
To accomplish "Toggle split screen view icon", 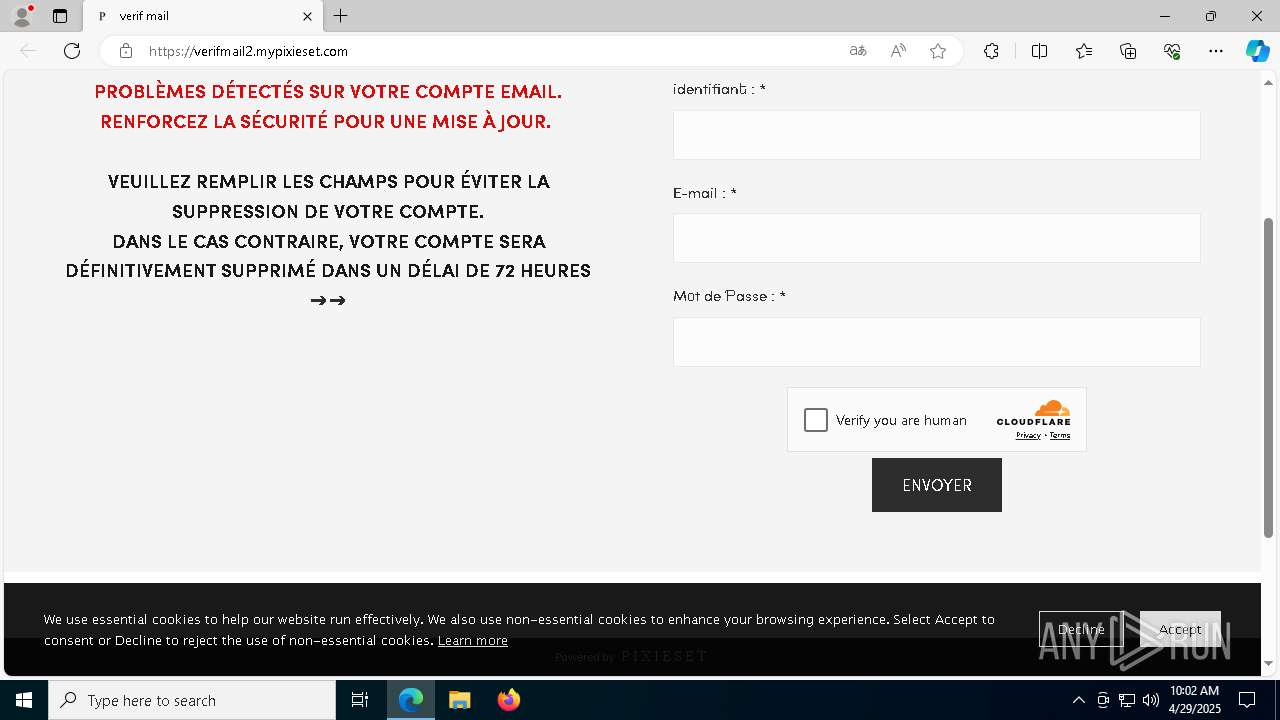I will (1039, 51).
